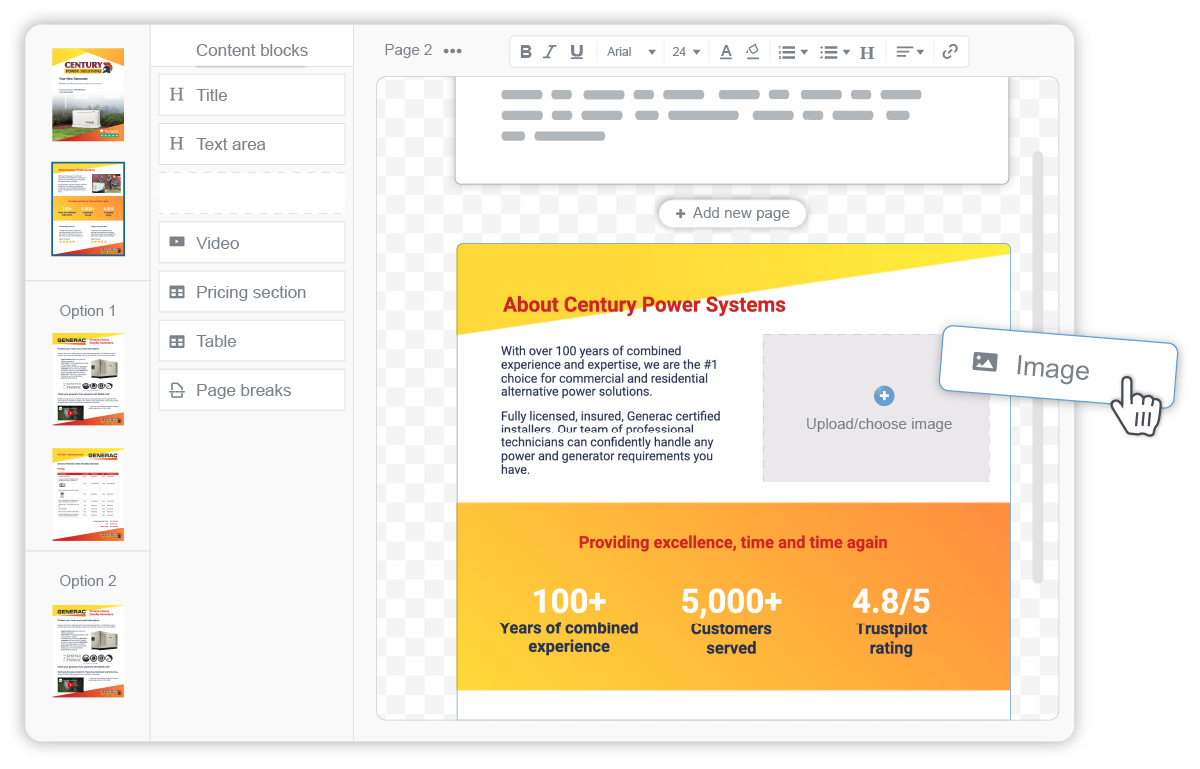Click the insert link icon
The width and height of the screenshot is (1200, 769).
click(950, 52)
